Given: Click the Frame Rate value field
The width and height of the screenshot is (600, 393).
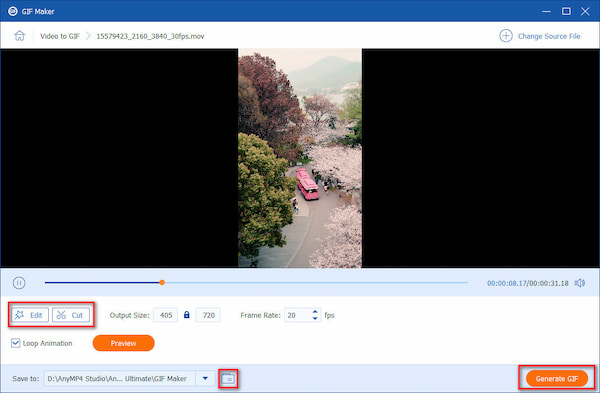Looking at the screenshot, I should pos(297,315).
